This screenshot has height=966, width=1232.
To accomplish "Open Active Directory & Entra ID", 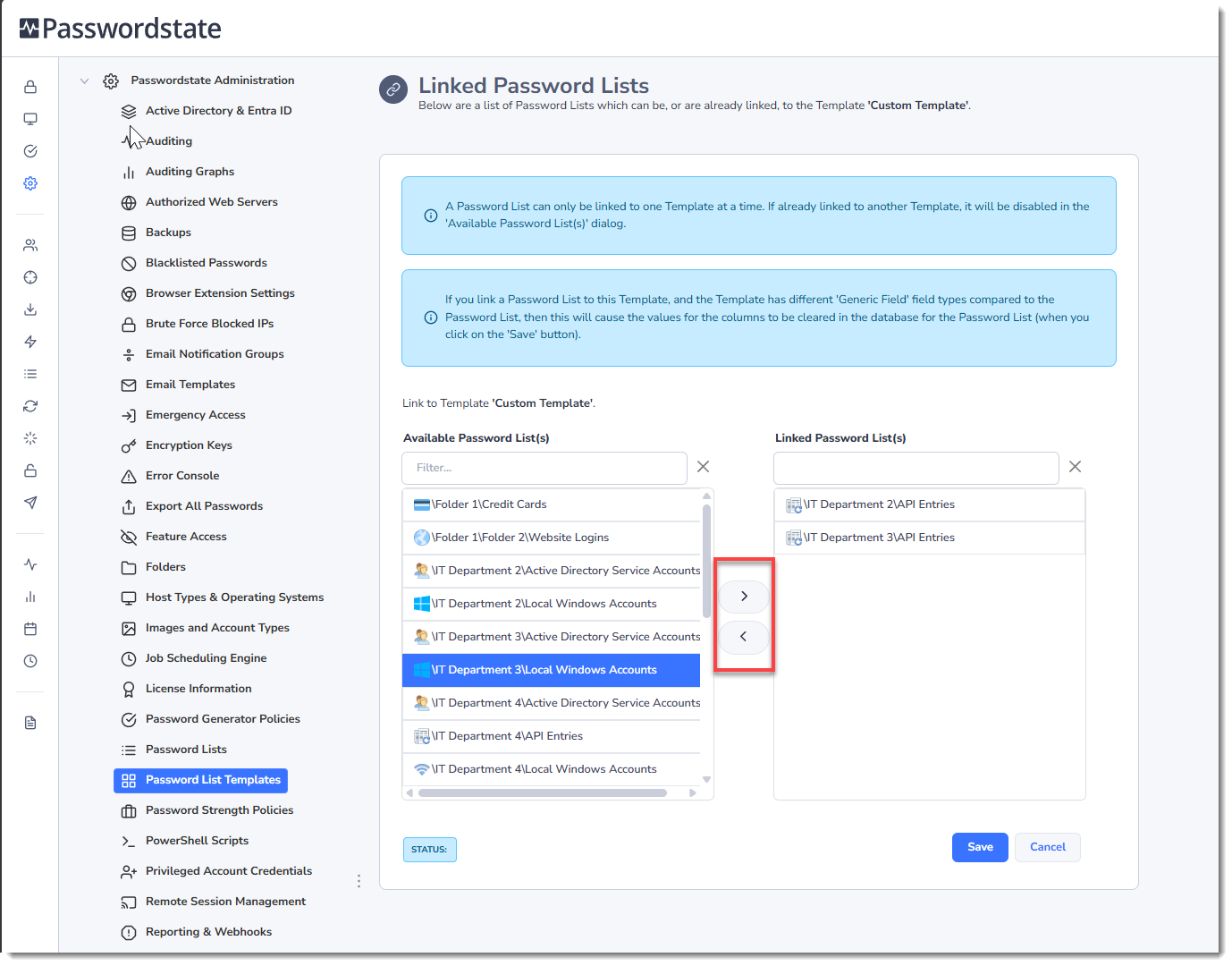I will tap(218, 111).
